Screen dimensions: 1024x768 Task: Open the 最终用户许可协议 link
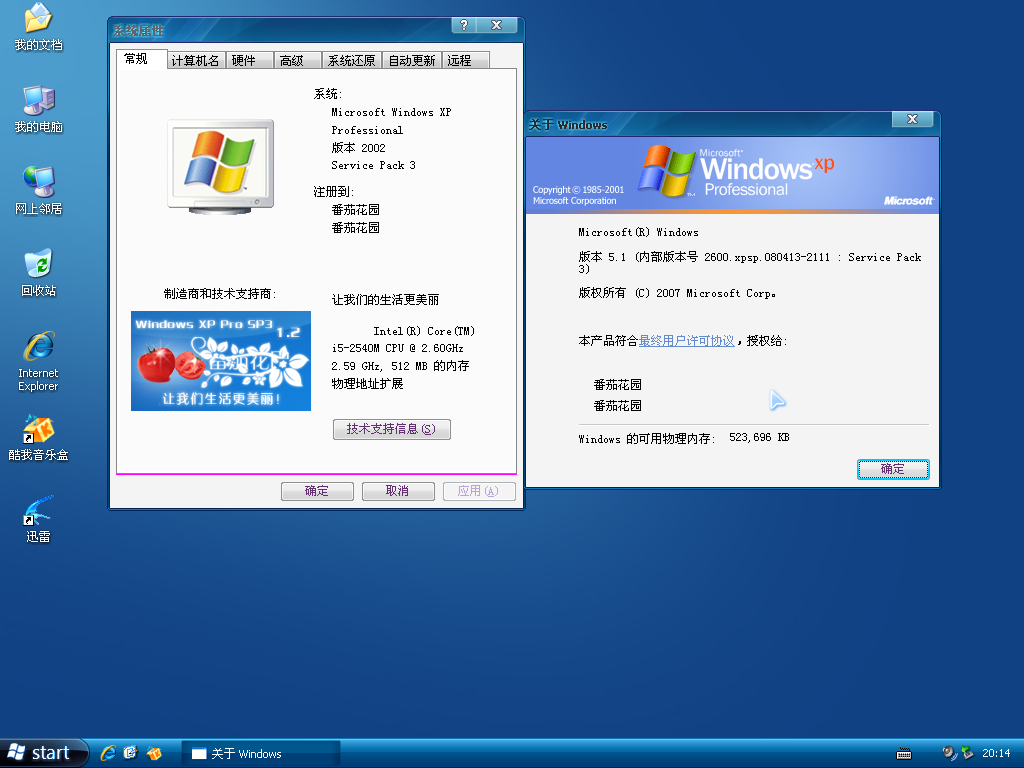tap(686, 341)
